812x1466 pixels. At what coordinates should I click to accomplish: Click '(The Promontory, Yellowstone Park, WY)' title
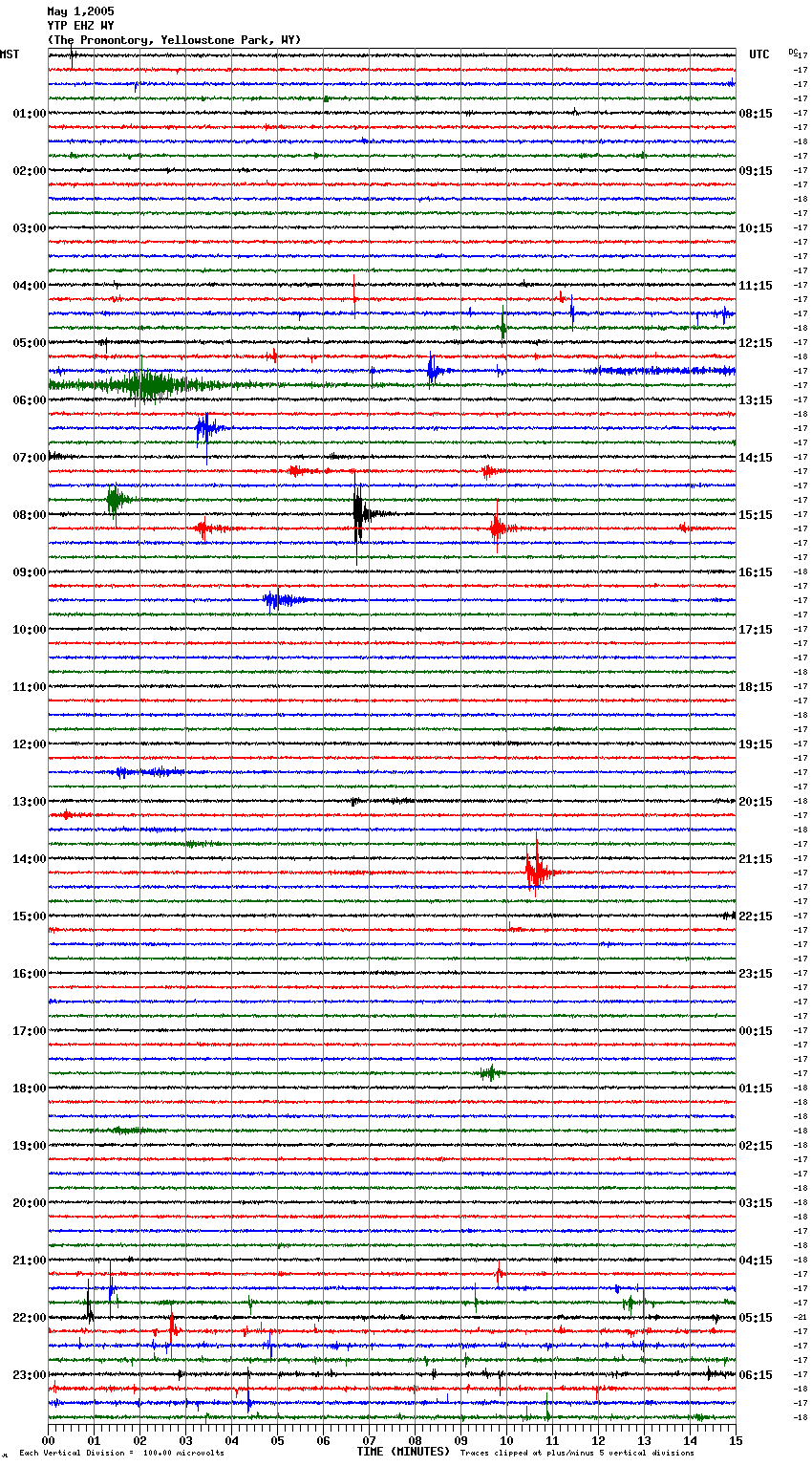coord(174,40)
